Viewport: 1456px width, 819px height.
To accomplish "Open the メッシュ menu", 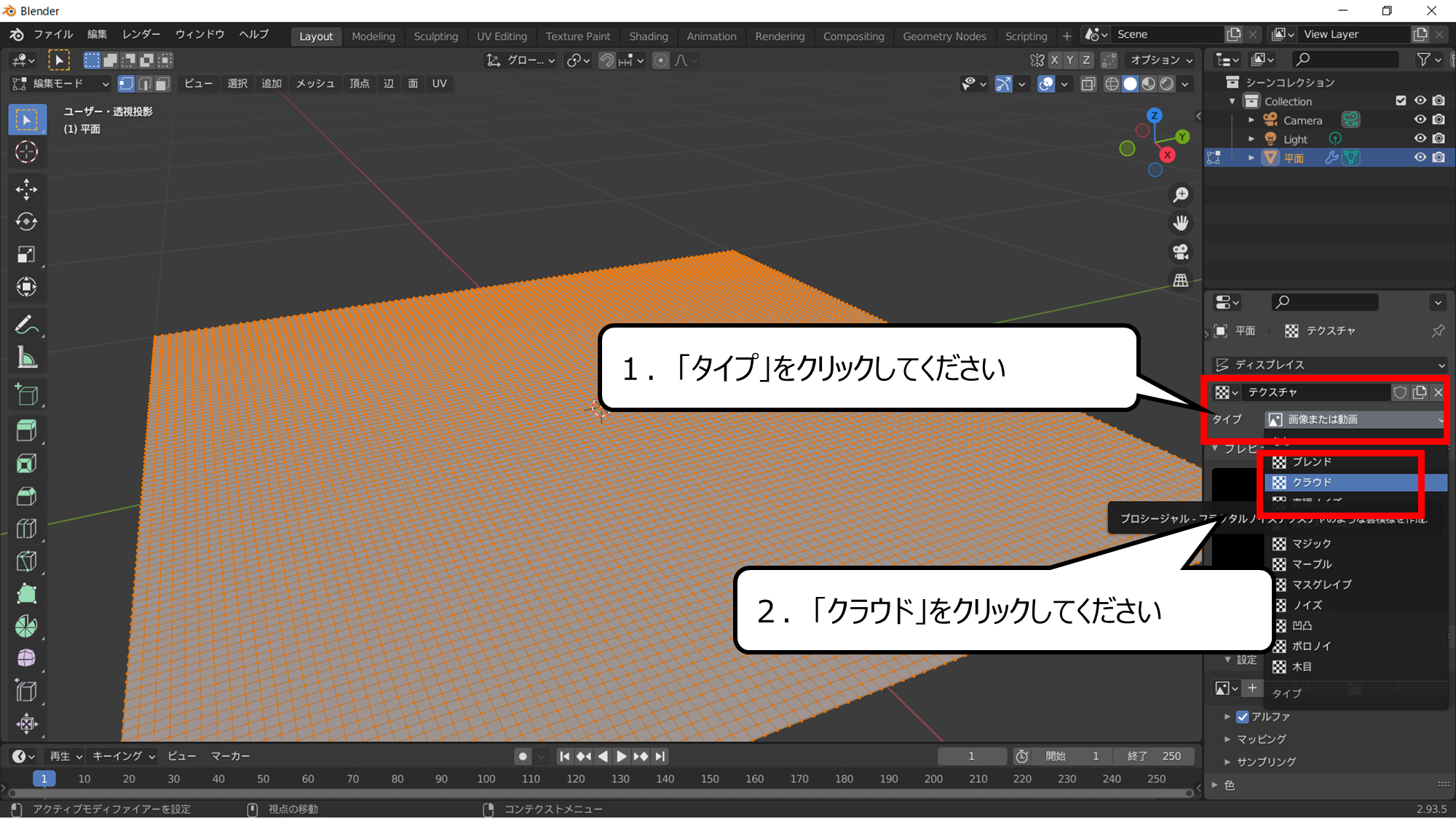I will (x=315, y=84).
